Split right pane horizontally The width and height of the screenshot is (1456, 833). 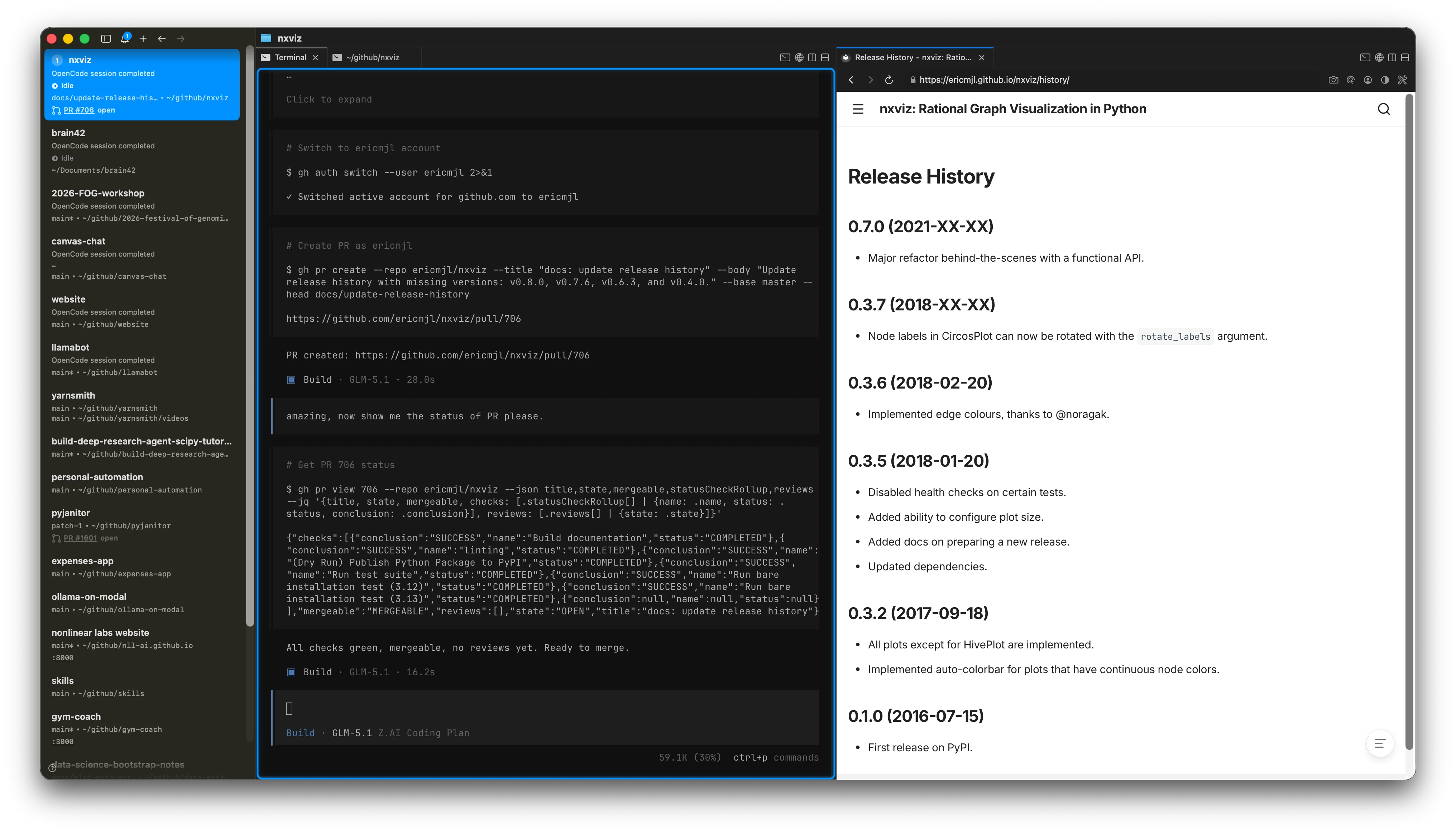(1405, 57)
